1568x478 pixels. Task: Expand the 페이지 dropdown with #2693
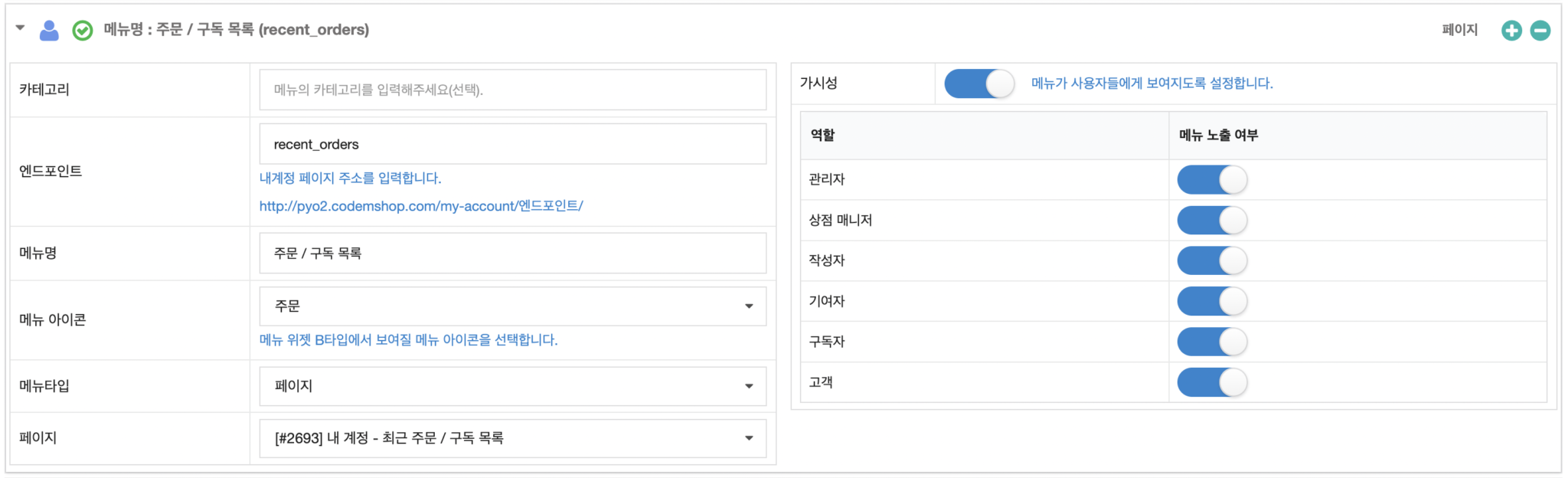(512, 438)
